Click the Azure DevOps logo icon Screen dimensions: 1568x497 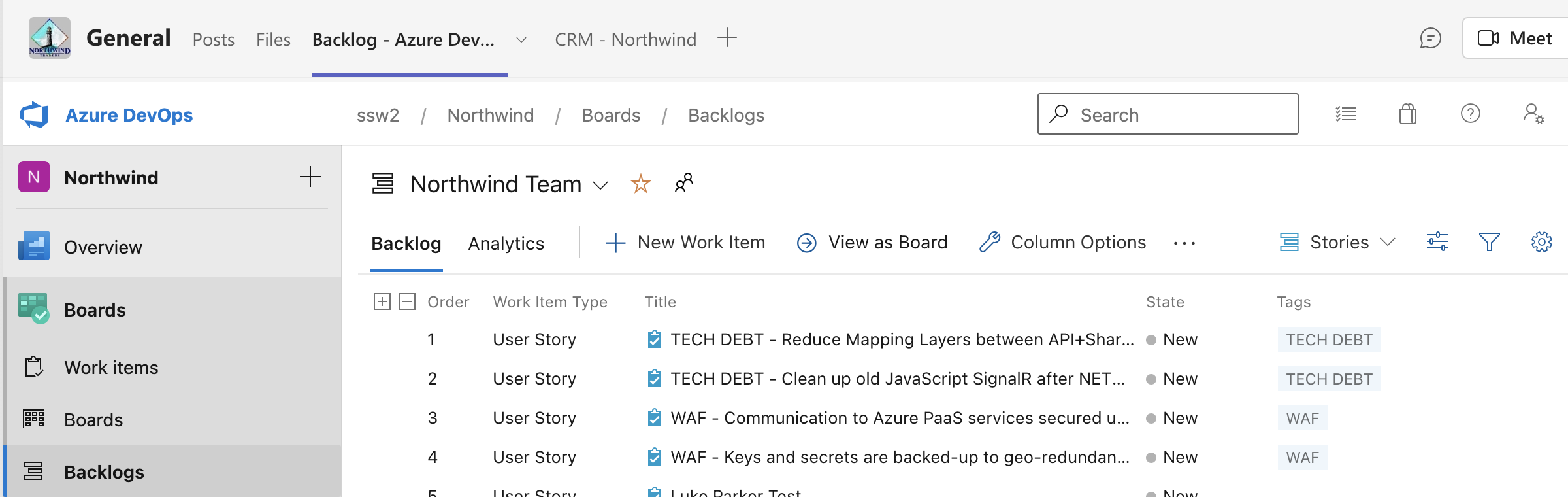(35, 115)
